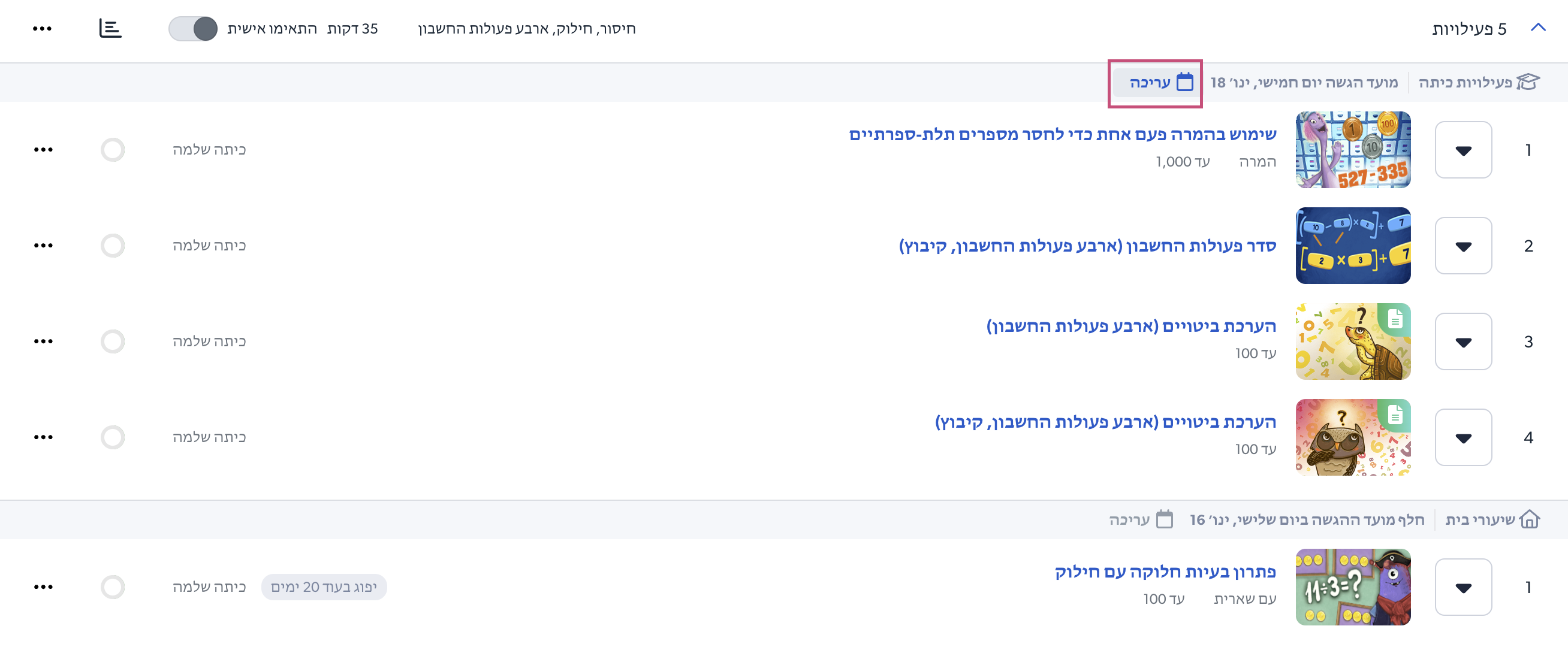Click the house homework icon

(1529, 519)
